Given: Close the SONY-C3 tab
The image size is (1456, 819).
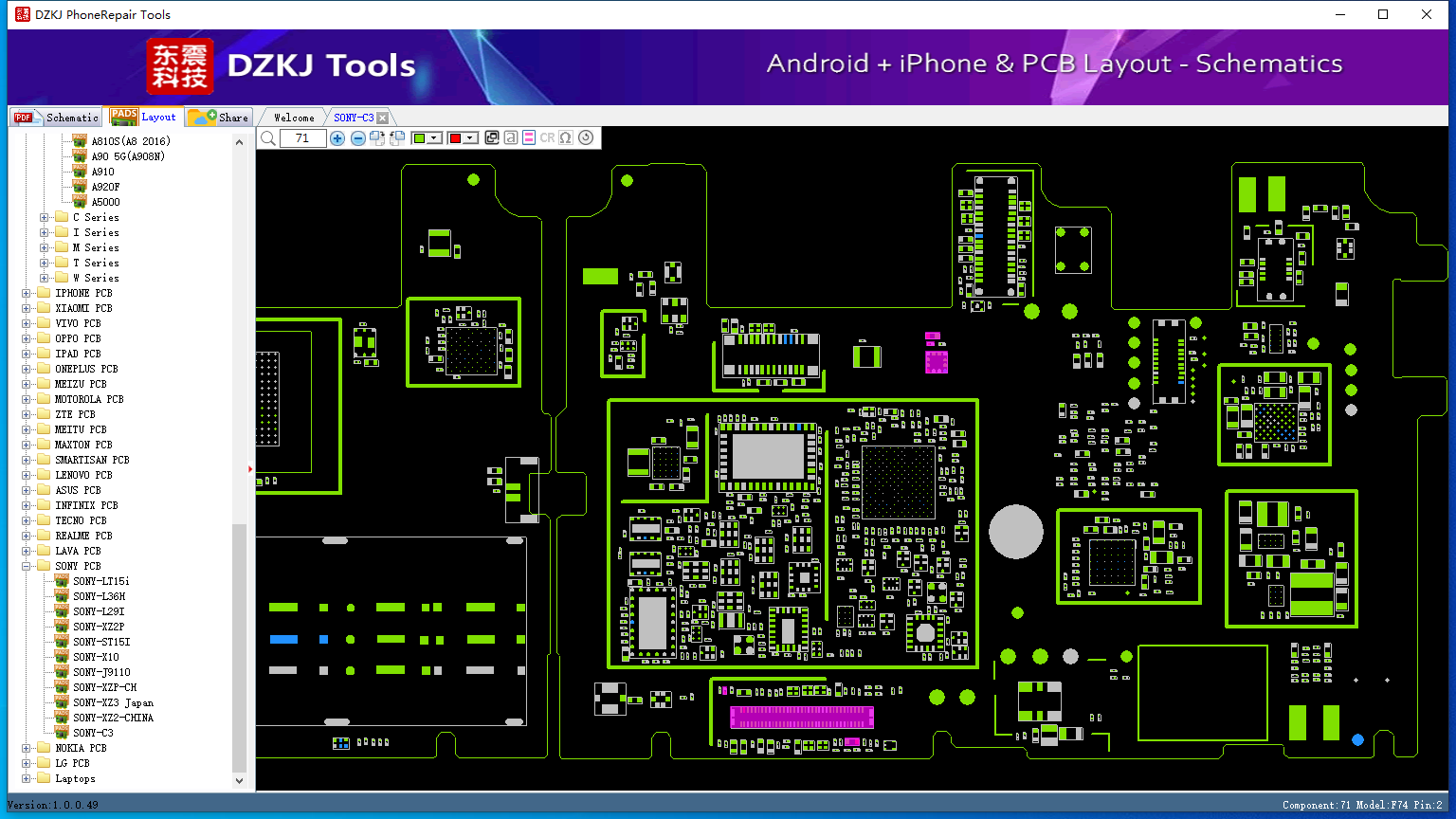Looking at the screenshot, I should click(x=383, y=118).
